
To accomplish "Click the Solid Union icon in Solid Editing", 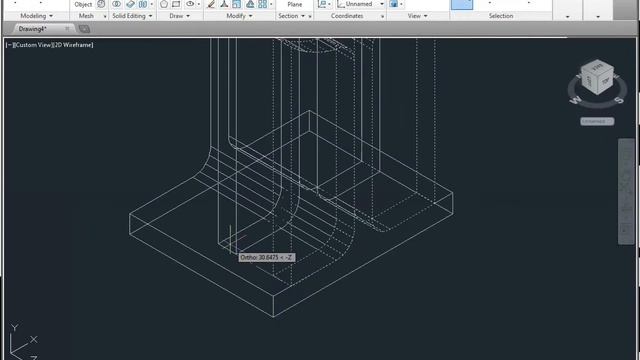I will pos(116,4).
